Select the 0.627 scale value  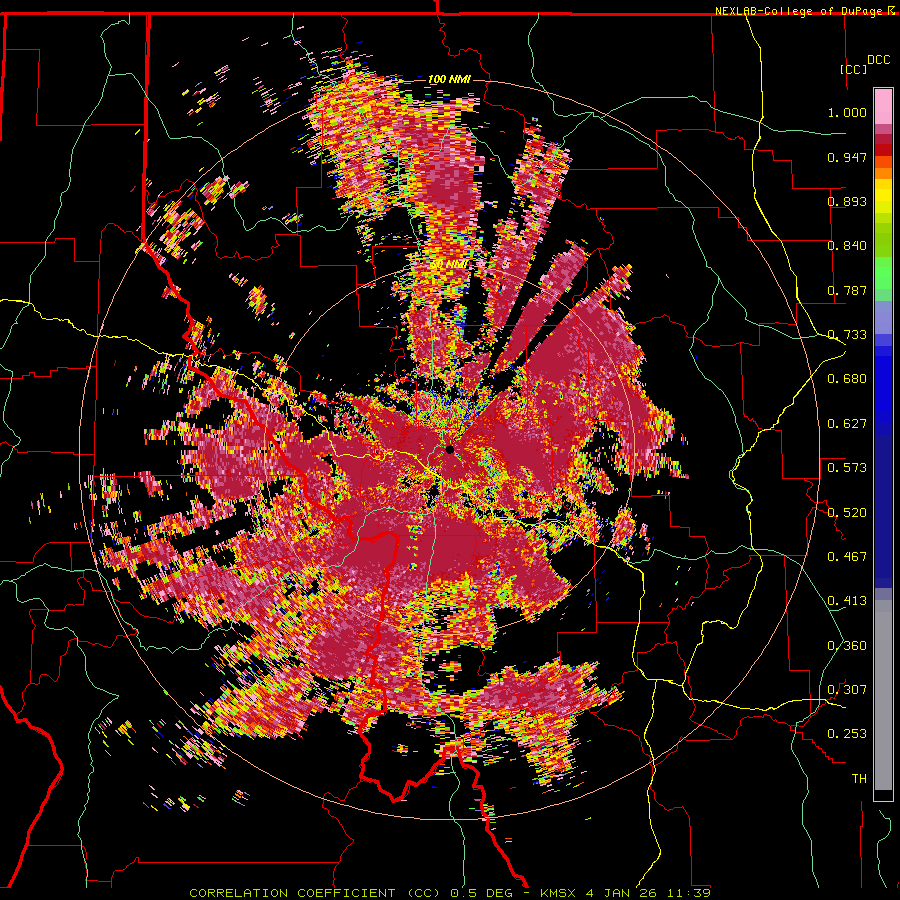pos(847,424)
